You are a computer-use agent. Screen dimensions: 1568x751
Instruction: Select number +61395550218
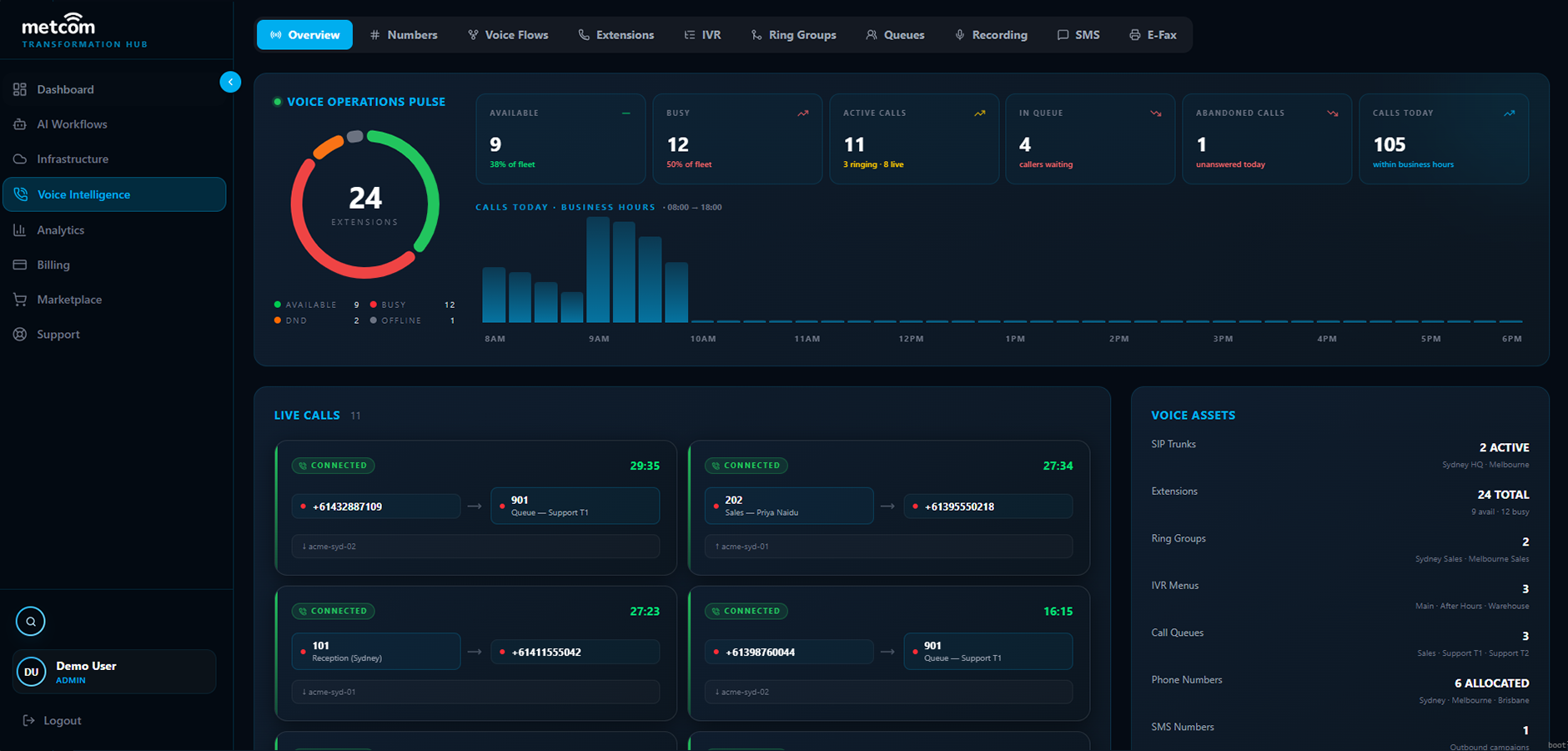click(x=988, y=507)
